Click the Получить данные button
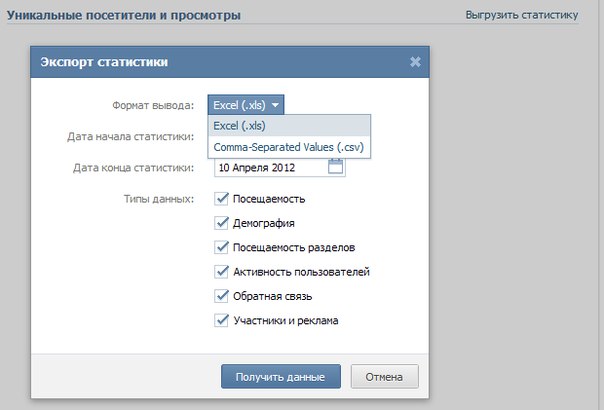This screenshot has height=410, width=604. click(x=281, y=376)
